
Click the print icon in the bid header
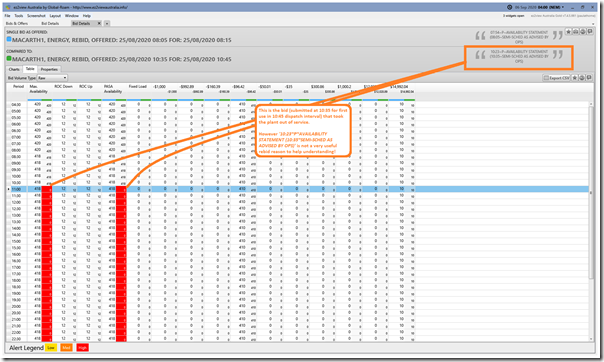(575, 32)
